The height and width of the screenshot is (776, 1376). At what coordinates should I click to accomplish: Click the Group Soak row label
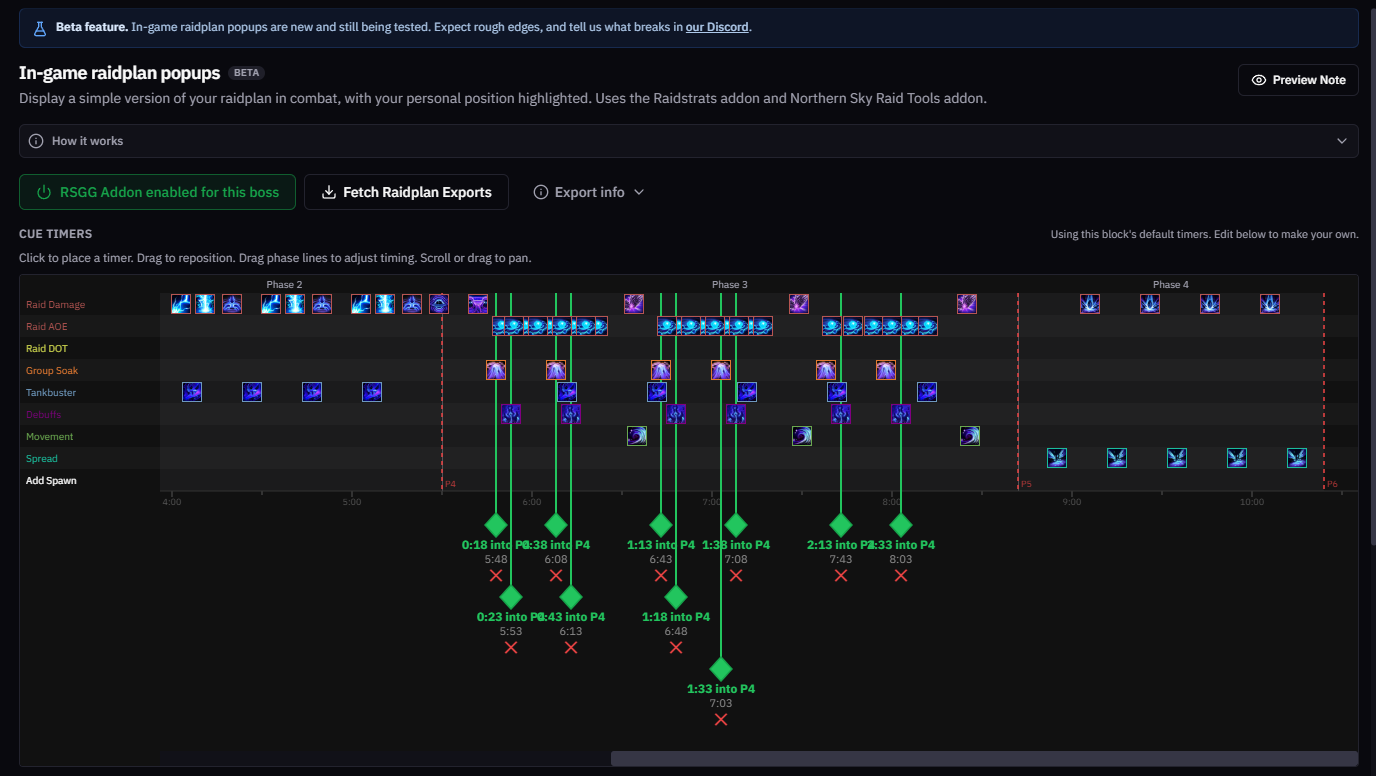52,370
